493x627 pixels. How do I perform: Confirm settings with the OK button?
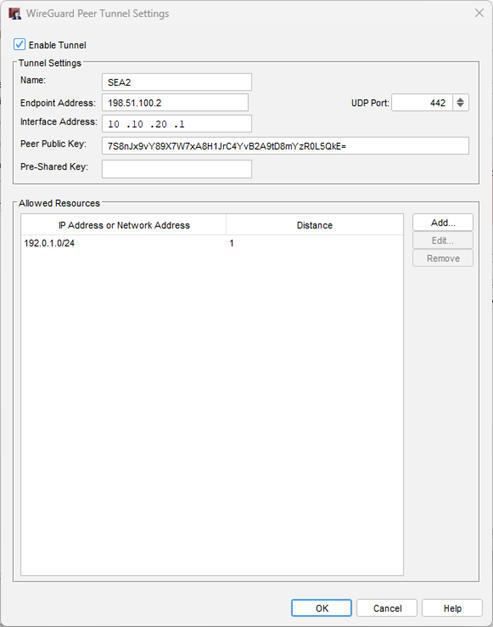[x=321, y=608]
